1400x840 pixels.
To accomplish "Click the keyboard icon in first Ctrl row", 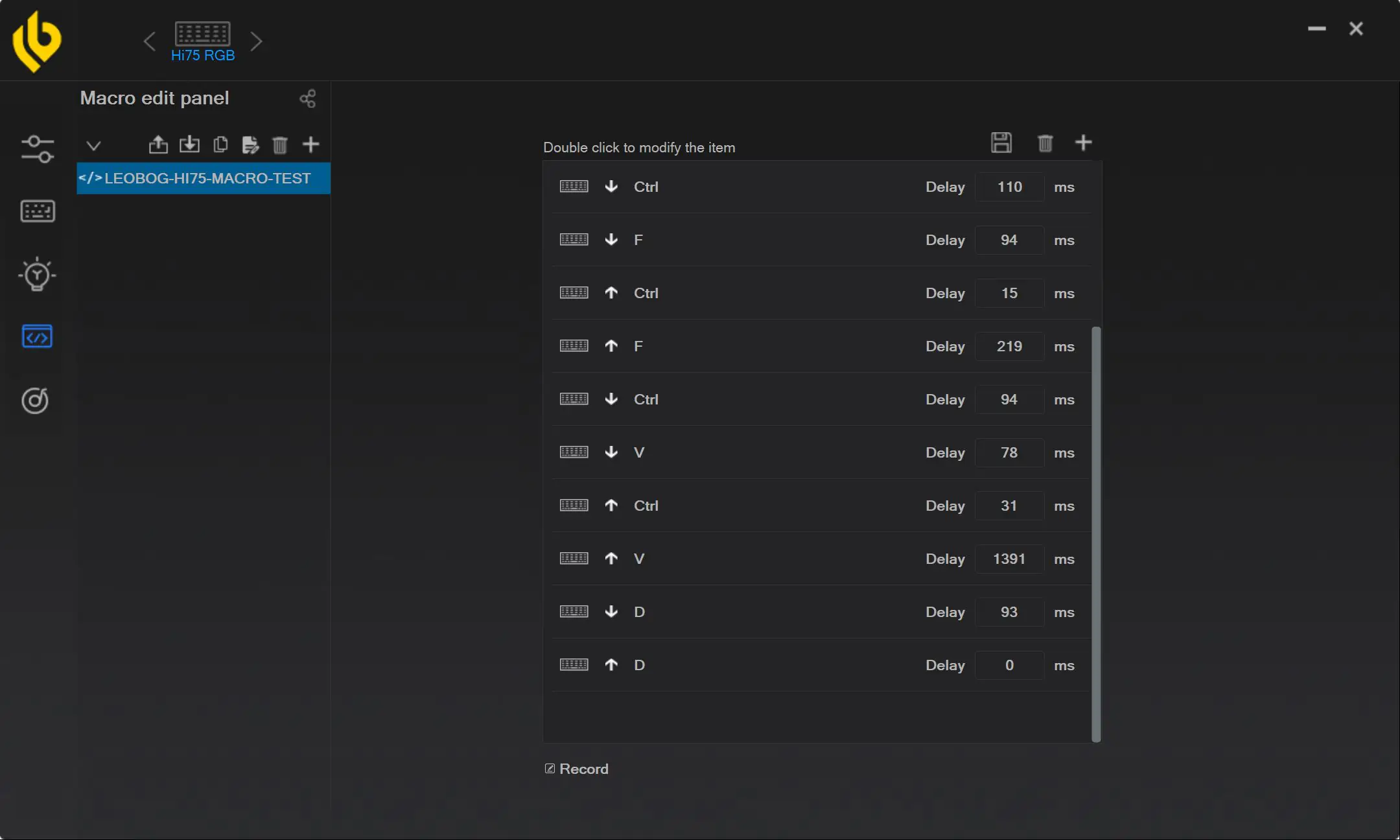I will [x=574, y=187].
